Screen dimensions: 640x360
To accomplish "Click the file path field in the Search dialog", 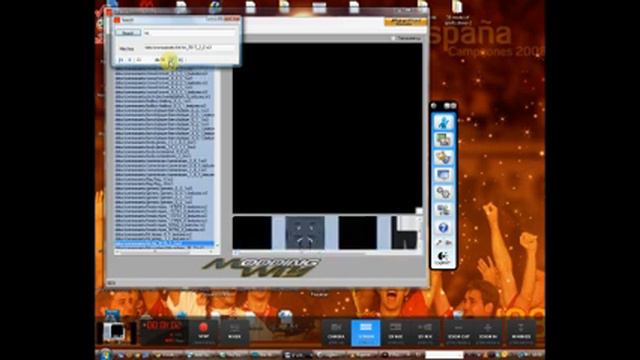I will coord(190,48).
